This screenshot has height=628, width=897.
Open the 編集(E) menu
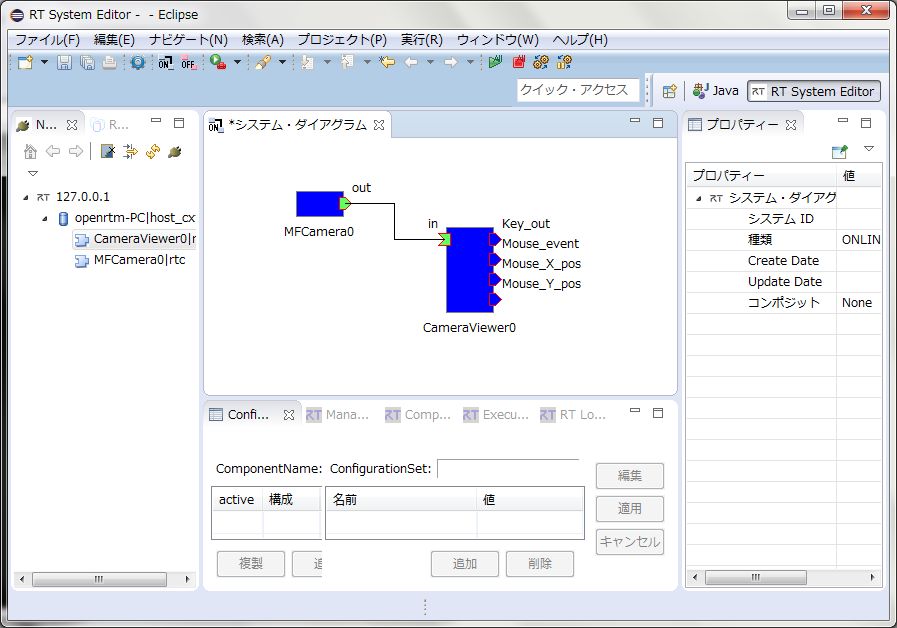coord(114,39)
